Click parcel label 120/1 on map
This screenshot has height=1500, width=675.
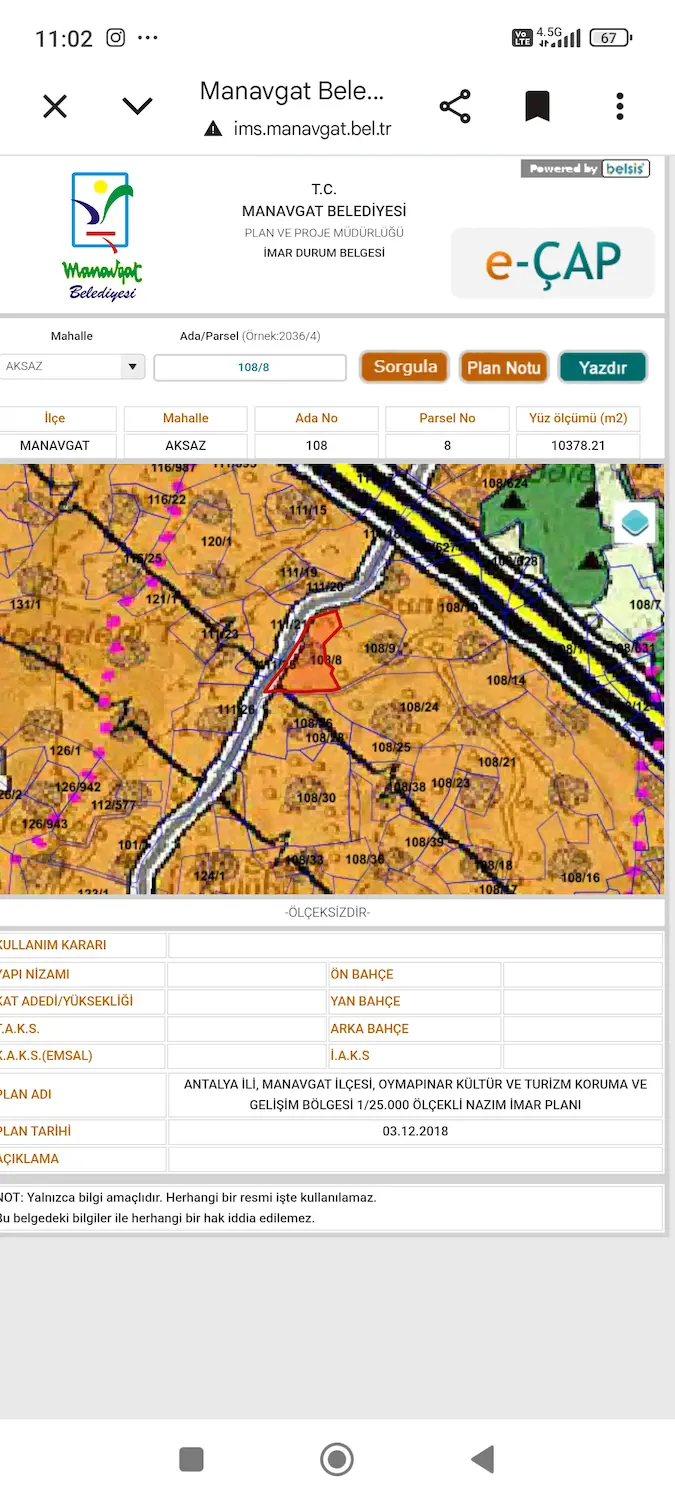click(216, 541)
